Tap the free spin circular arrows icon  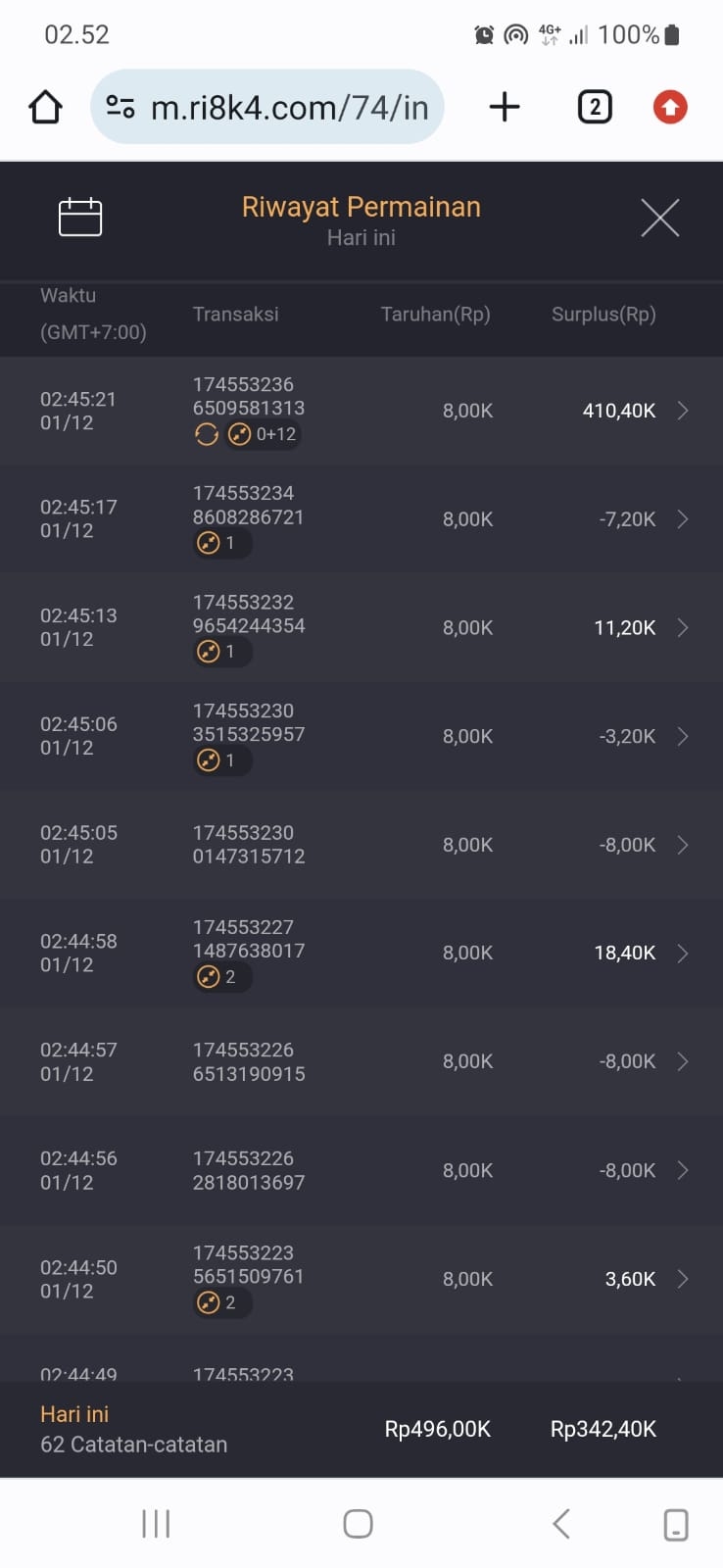(x=207, y=434)
